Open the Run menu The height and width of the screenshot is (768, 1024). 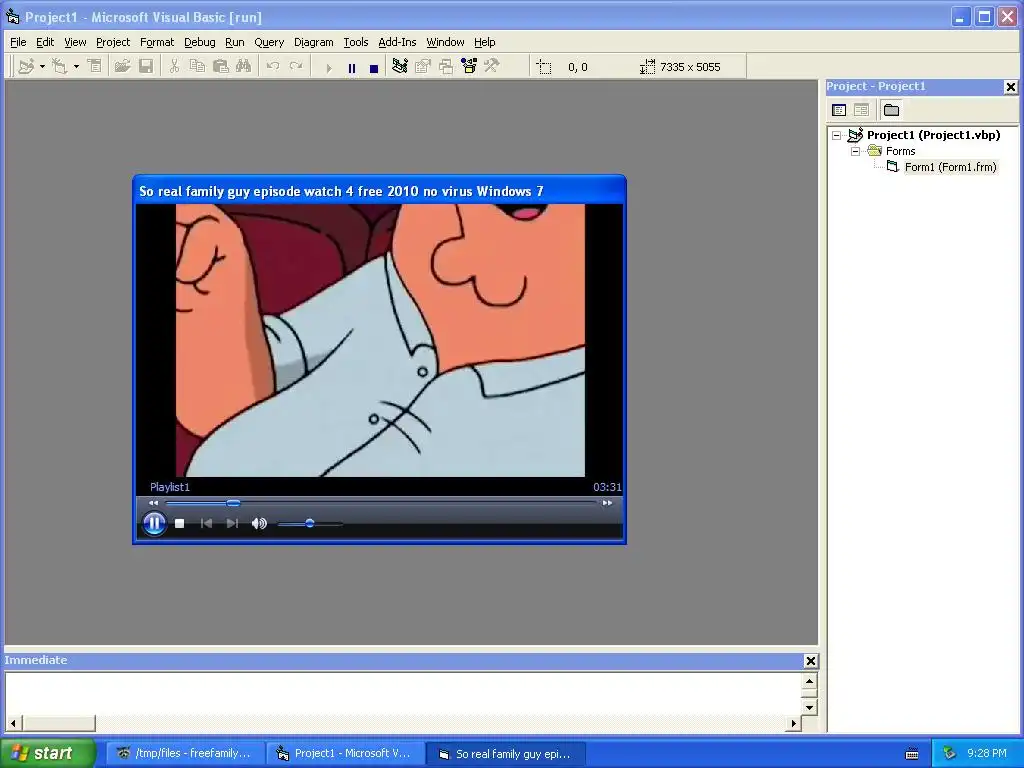pos(234,42)
